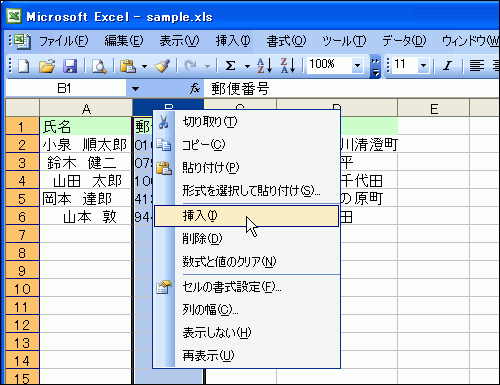
Task: Open the 表示(V) menu
Action: pos(179,41)
